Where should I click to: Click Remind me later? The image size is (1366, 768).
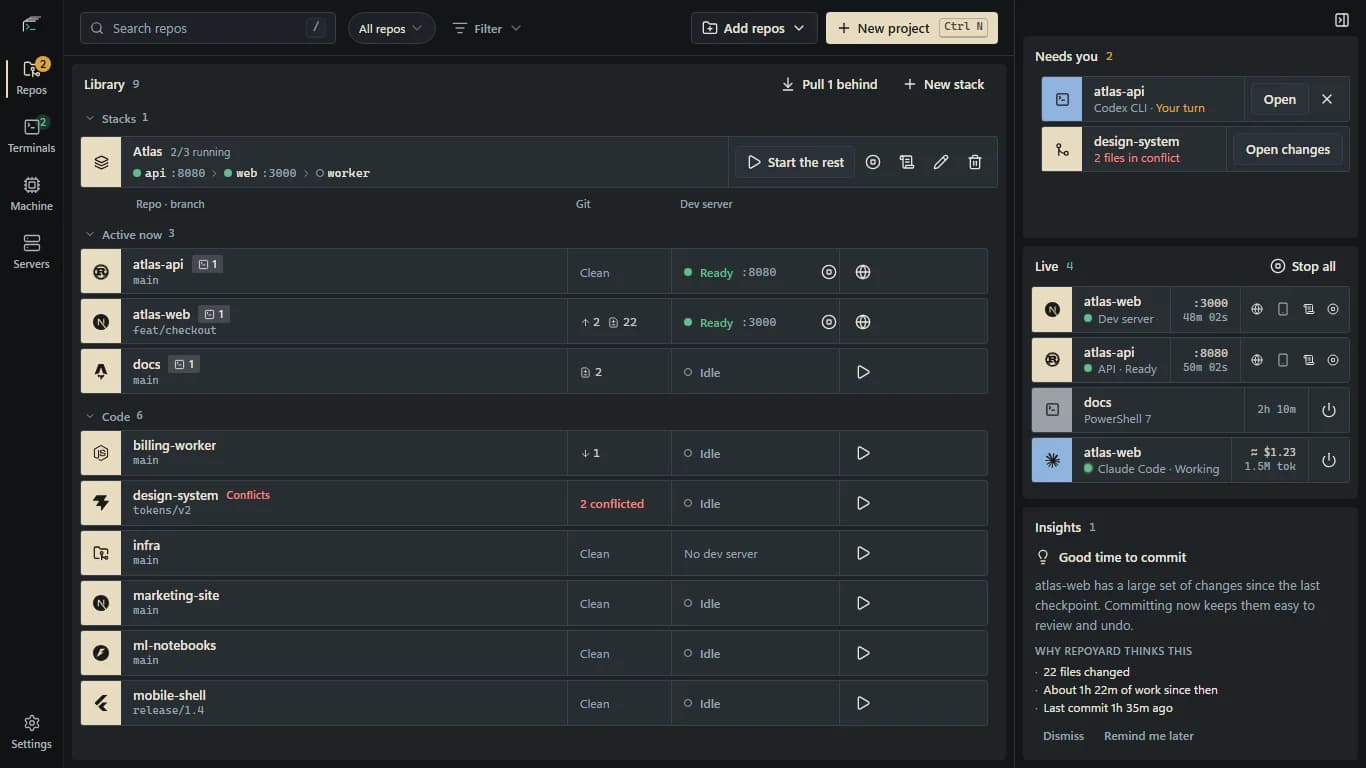pos(1149,736)
